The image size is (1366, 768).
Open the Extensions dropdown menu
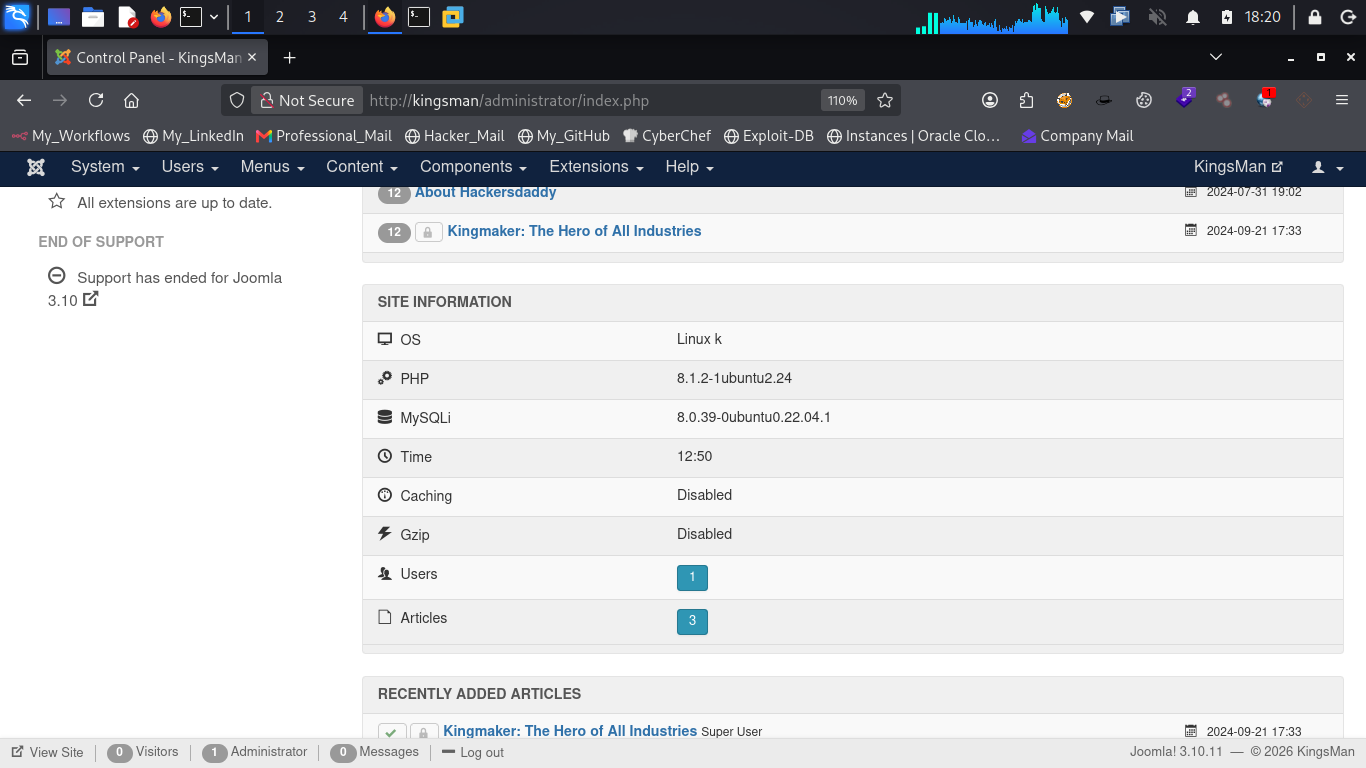point(597,167)
